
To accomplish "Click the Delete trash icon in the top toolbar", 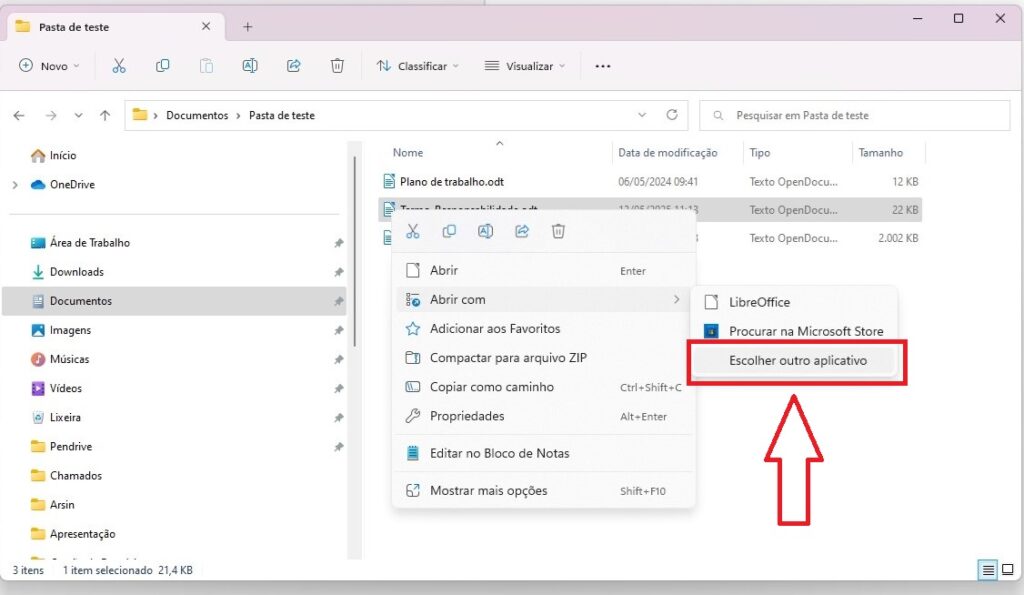I will [337, 66].
